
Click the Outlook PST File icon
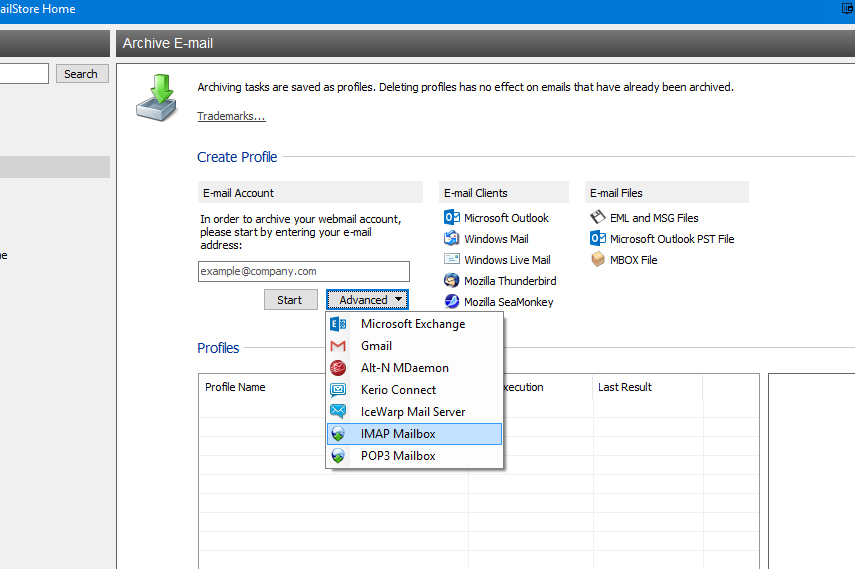(598, 238)
